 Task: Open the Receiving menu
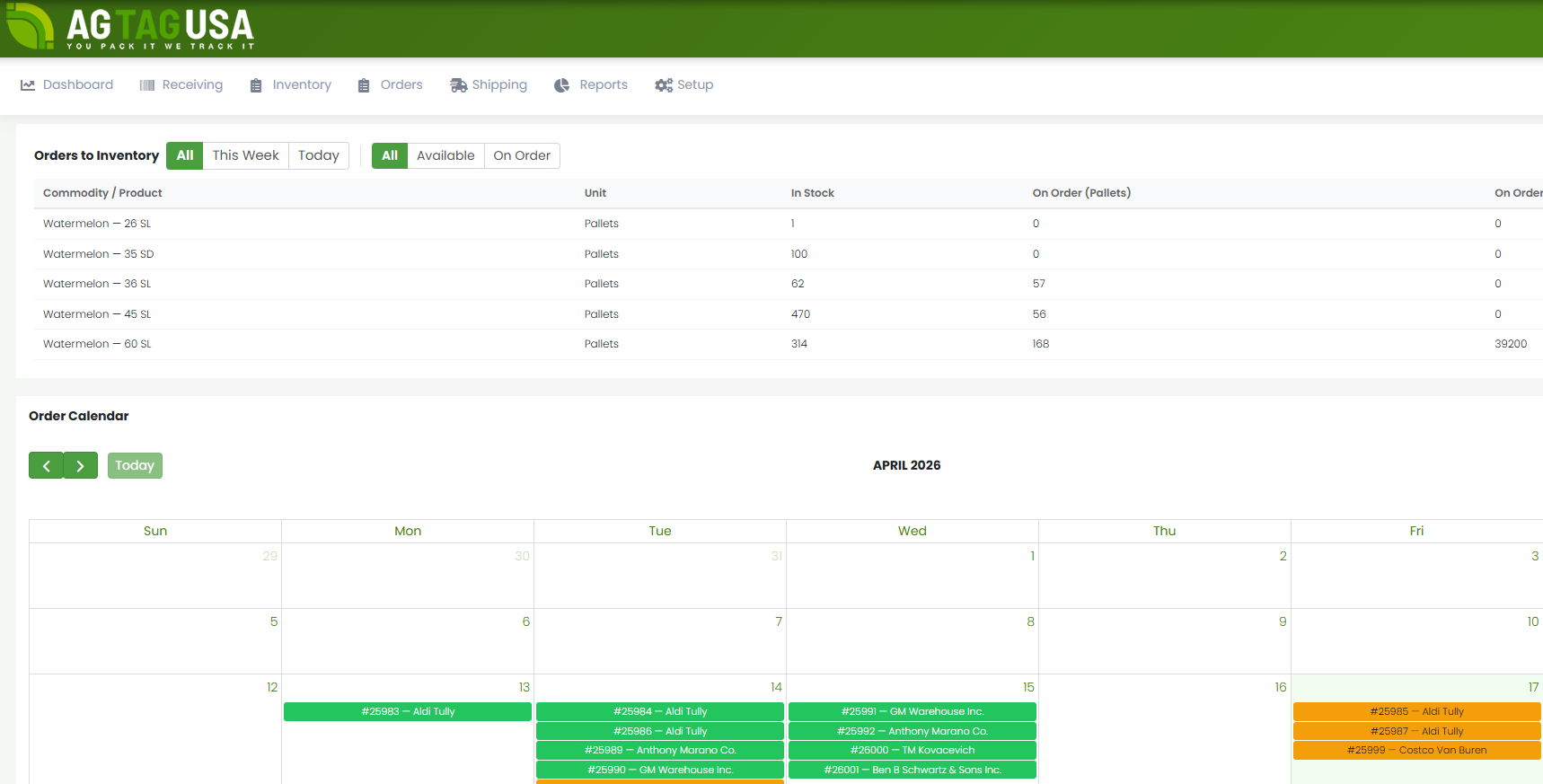point(181,85)
